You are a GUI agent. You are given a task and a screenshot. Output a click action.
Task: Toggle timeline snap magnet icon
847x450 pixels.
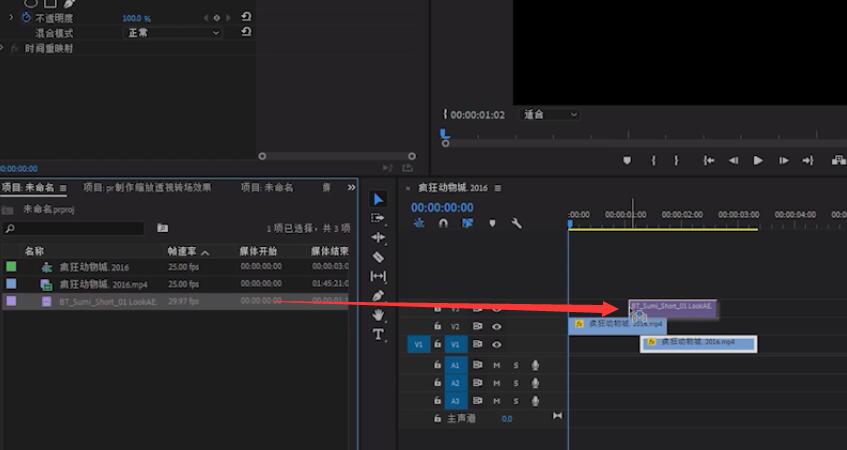pyautogui.click(x=443, y=224)
